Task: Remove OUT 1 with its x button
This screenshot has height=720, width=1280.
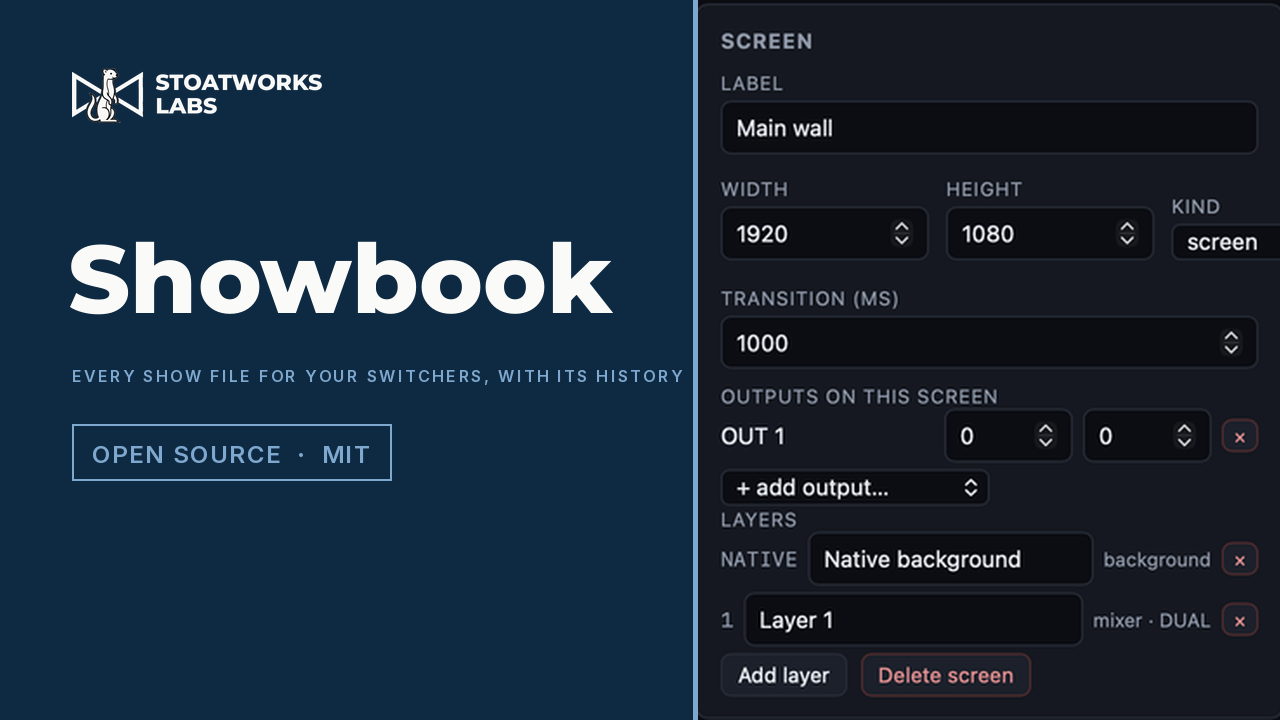Action: 1240,437
